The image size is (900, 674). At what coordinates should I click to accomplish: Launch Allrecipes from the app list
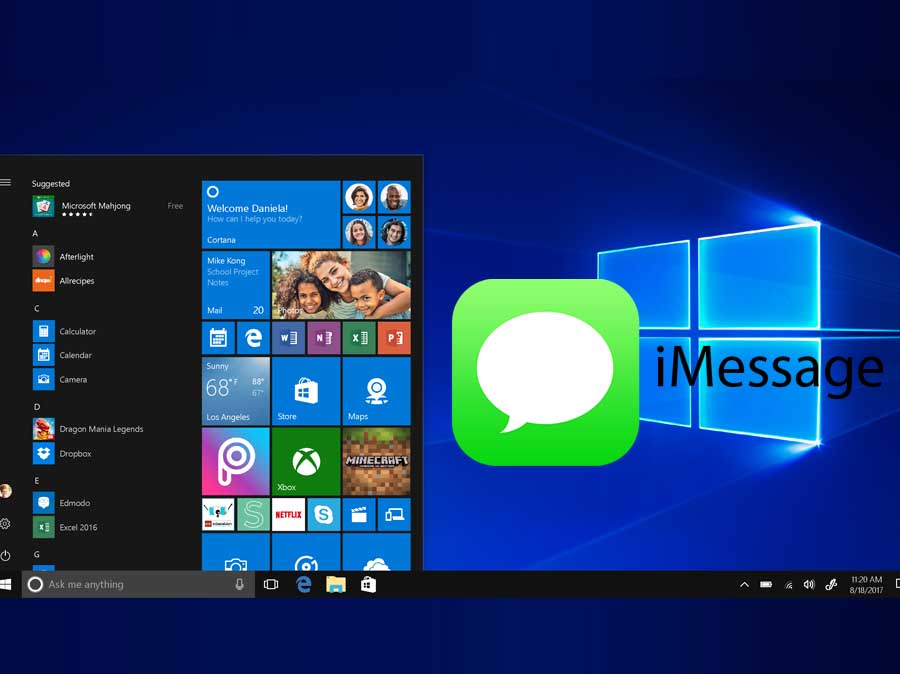point(76,281)
